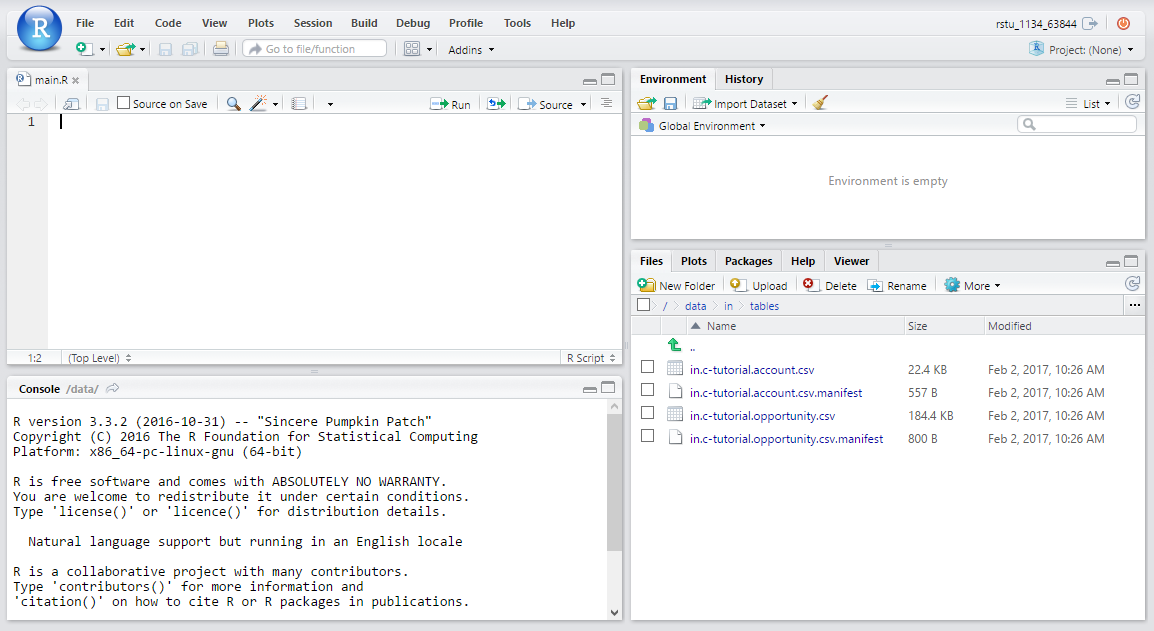1154x631 pixels.
Task: Clear environment objects with broom icon
Action: point(821,103)
